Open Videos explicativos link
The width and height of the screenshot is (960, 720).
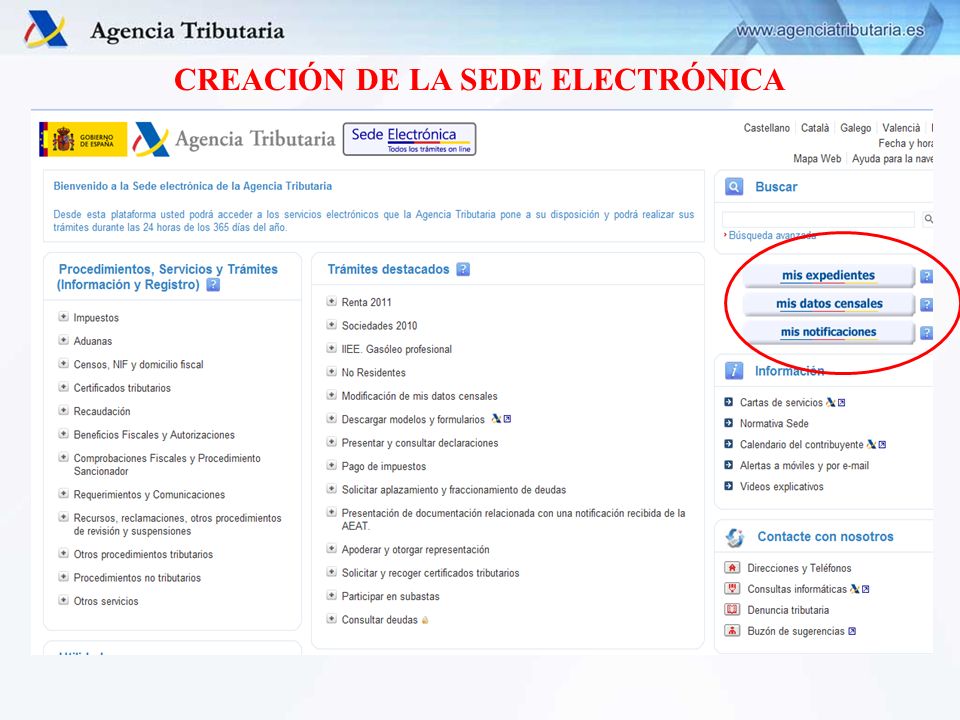tap(782, 487)
